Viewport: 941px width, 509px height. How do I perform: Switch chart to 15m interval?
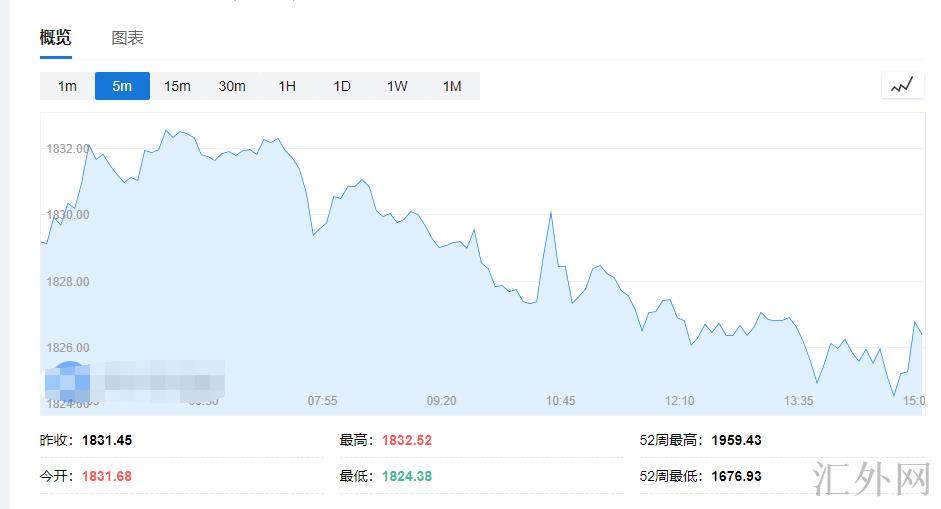pos(177,86)
